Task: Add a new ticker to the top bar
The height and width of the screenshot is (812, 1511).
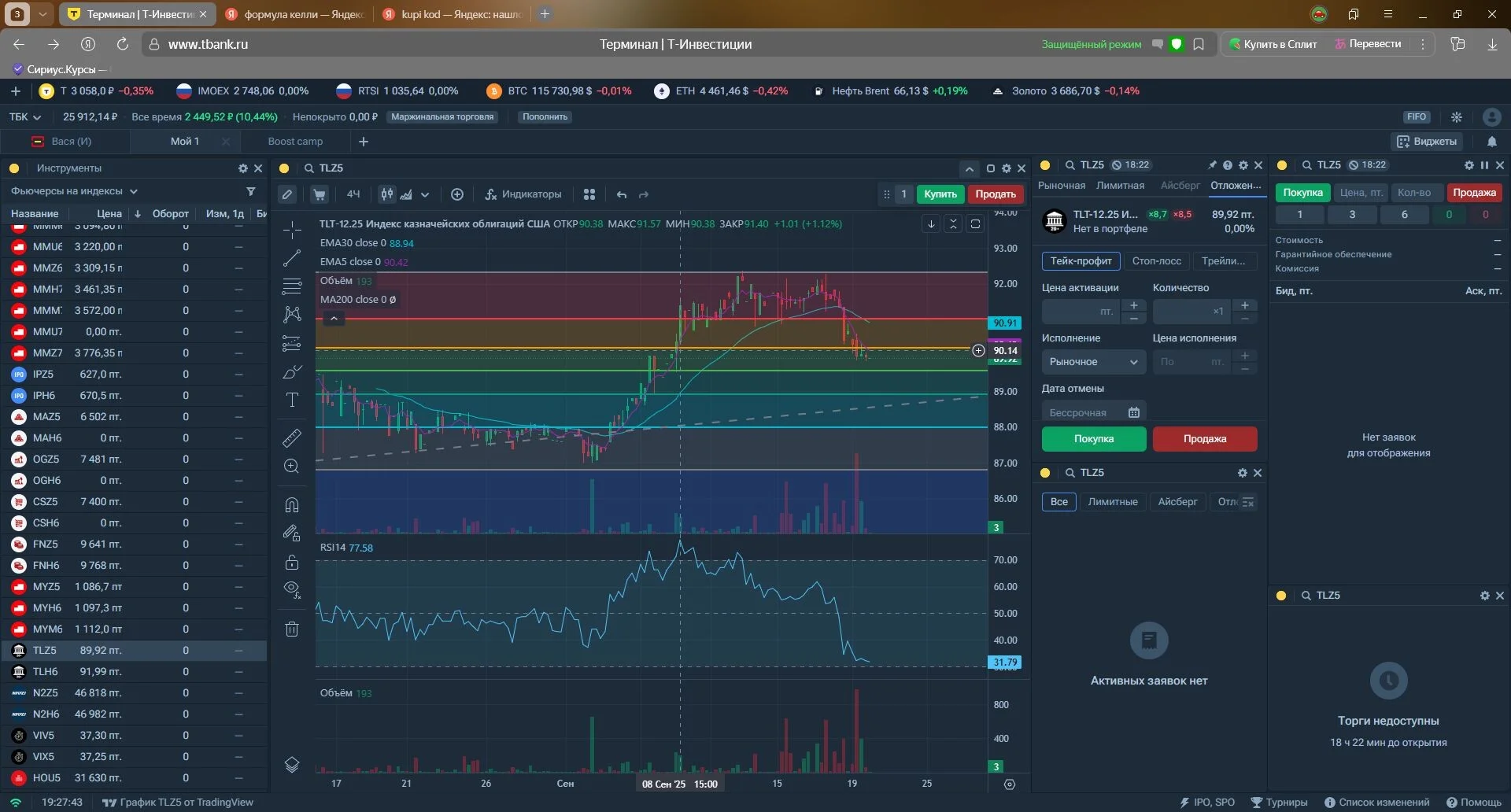Action: click(x=16, y=91)
